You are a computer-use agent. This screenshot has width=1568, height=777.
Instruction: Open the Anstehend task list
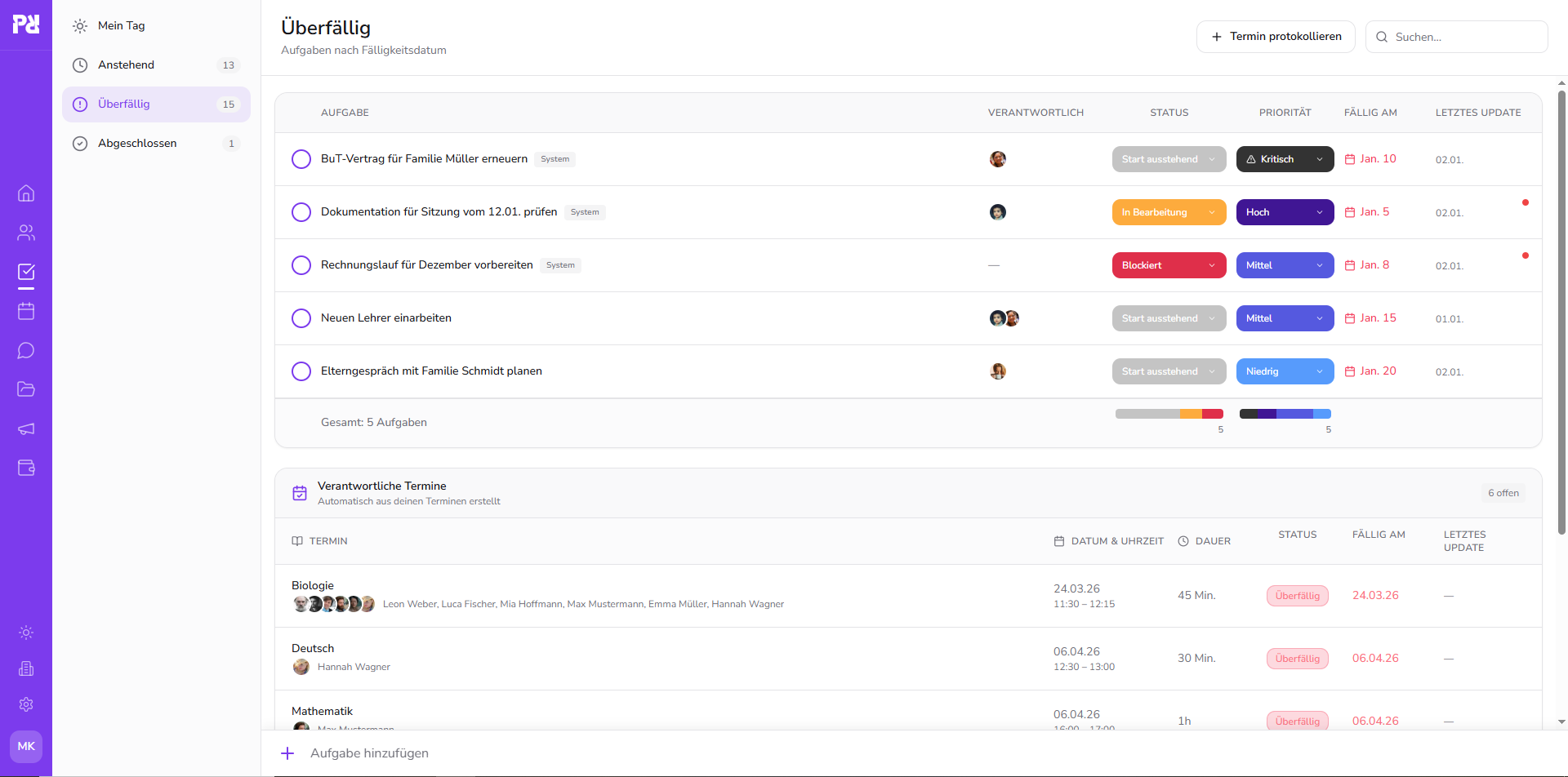156,65
